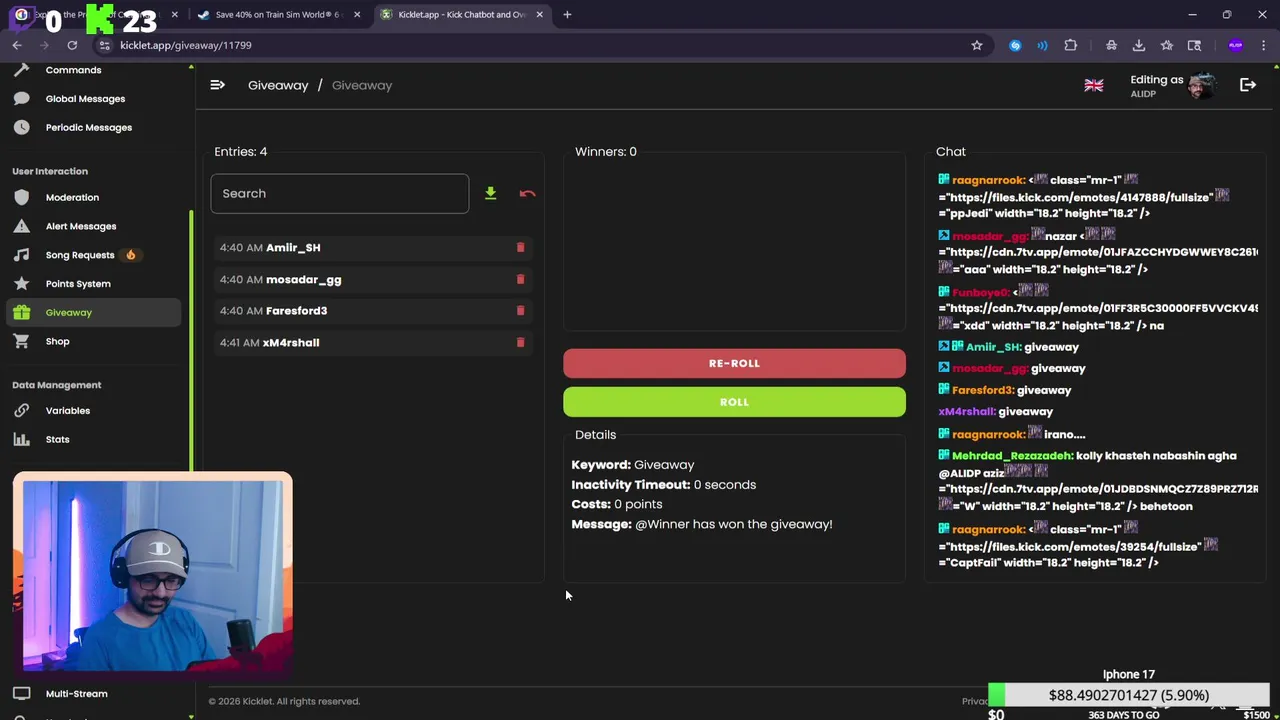Open the browser Extensions puzzle icon
Screen dimensions: 1280x720
pyautogui.click(x=1071, y=45)
